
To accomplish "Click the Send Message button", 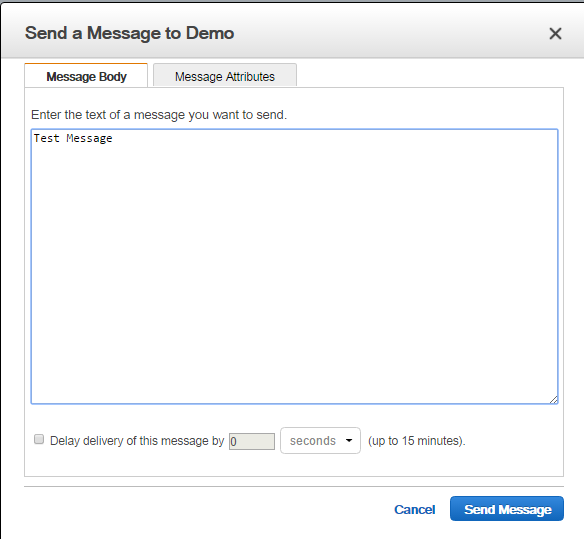I will click(507, 508).
